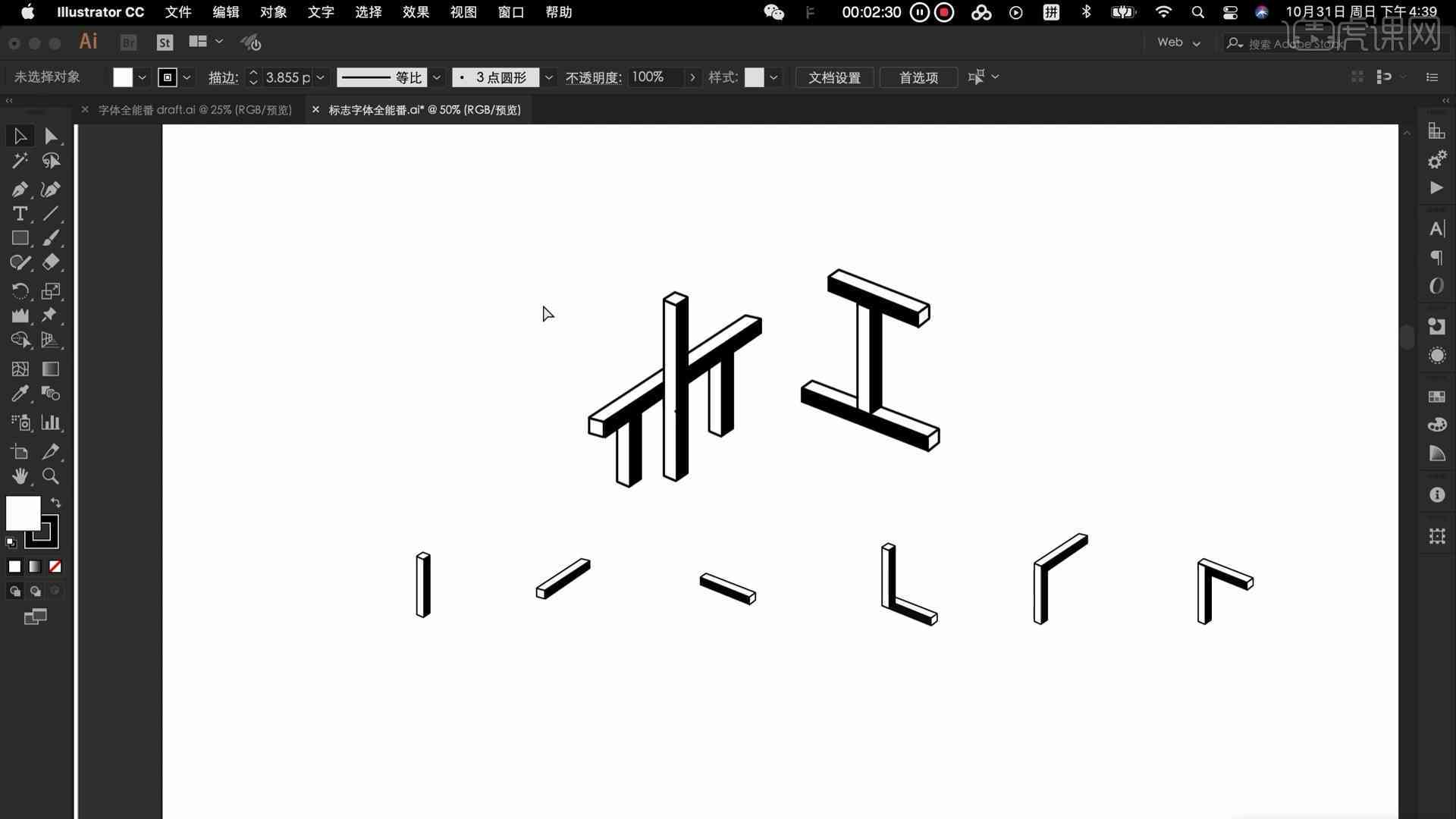Switch to 字体全能番 draft.ai tab
1456x819 pixels.
pyautogui.click(x=195, y=109)
